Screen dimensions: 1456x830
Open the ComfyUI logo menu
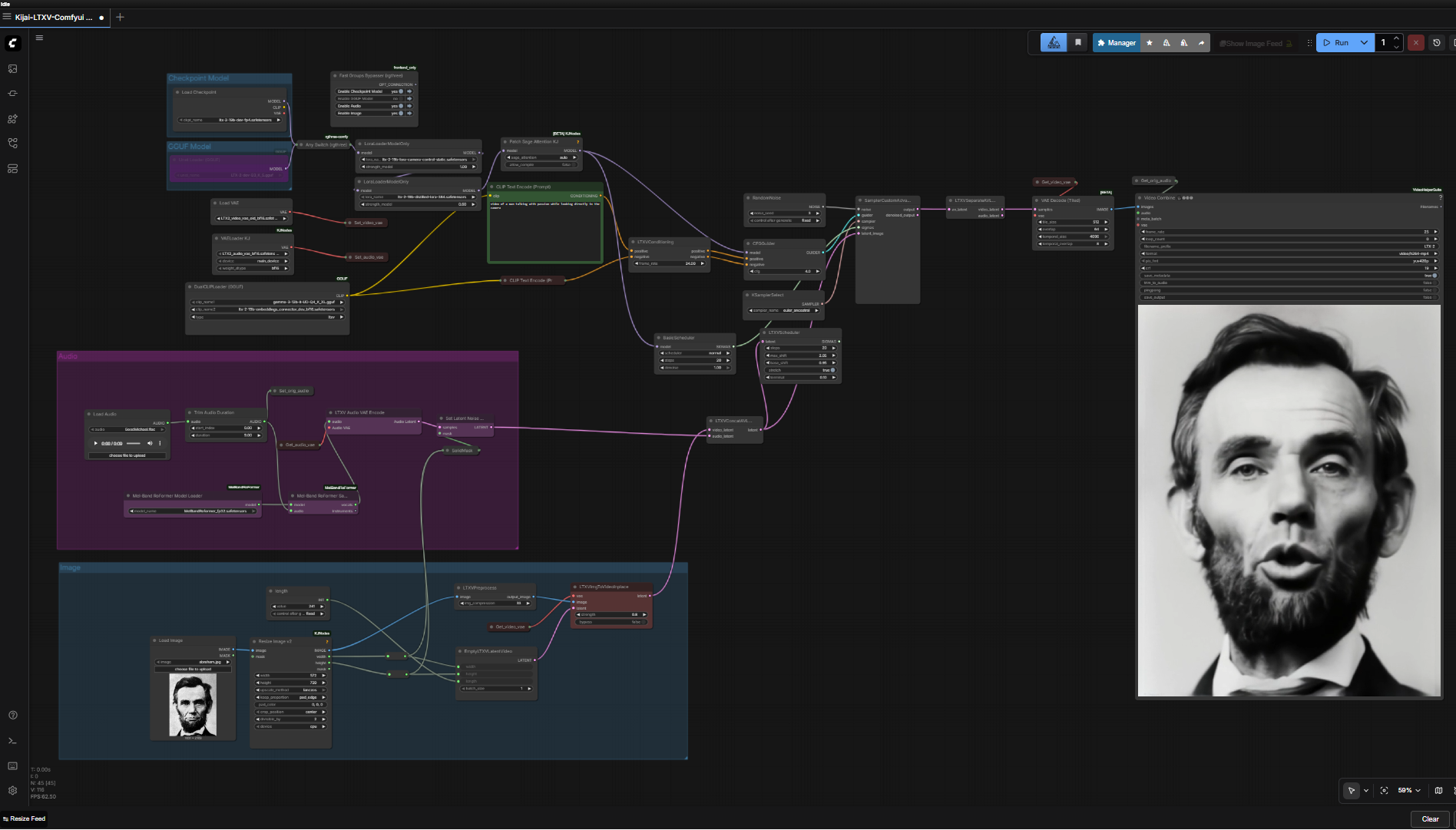(x=13, y=44)
